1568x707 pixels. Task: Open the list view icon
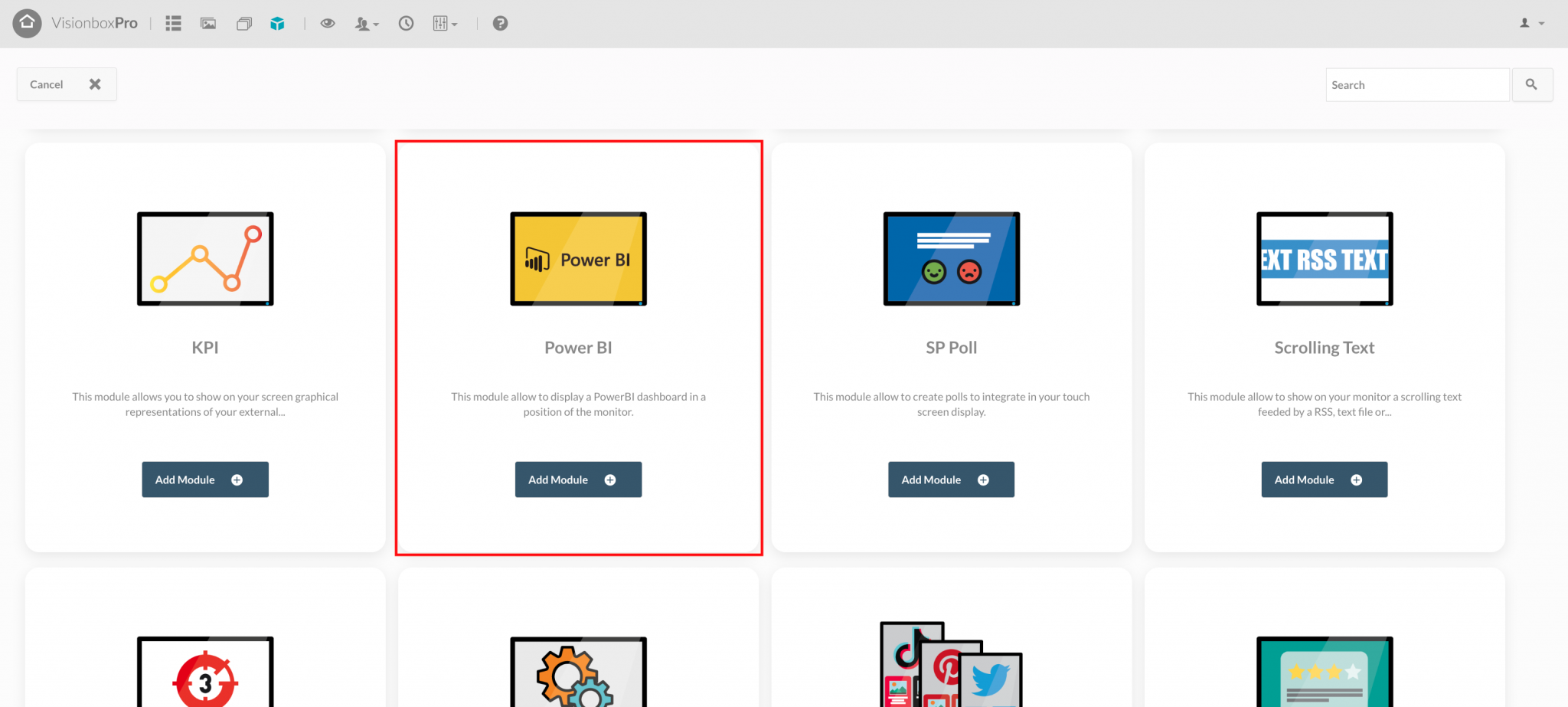[172, 23]
